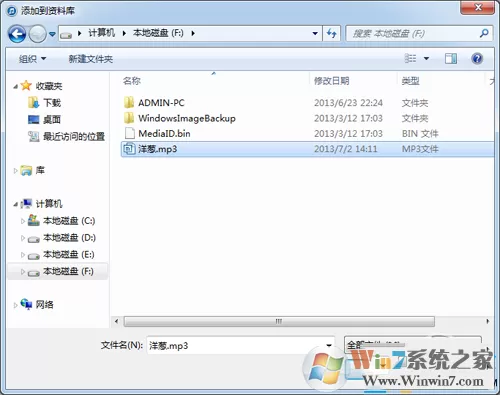Select 库 in navigation pane

coord(40,170)
